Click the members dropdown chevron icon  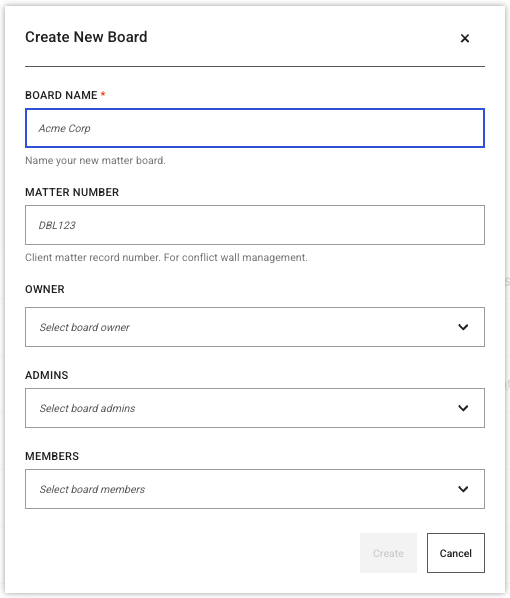[463, 489]
